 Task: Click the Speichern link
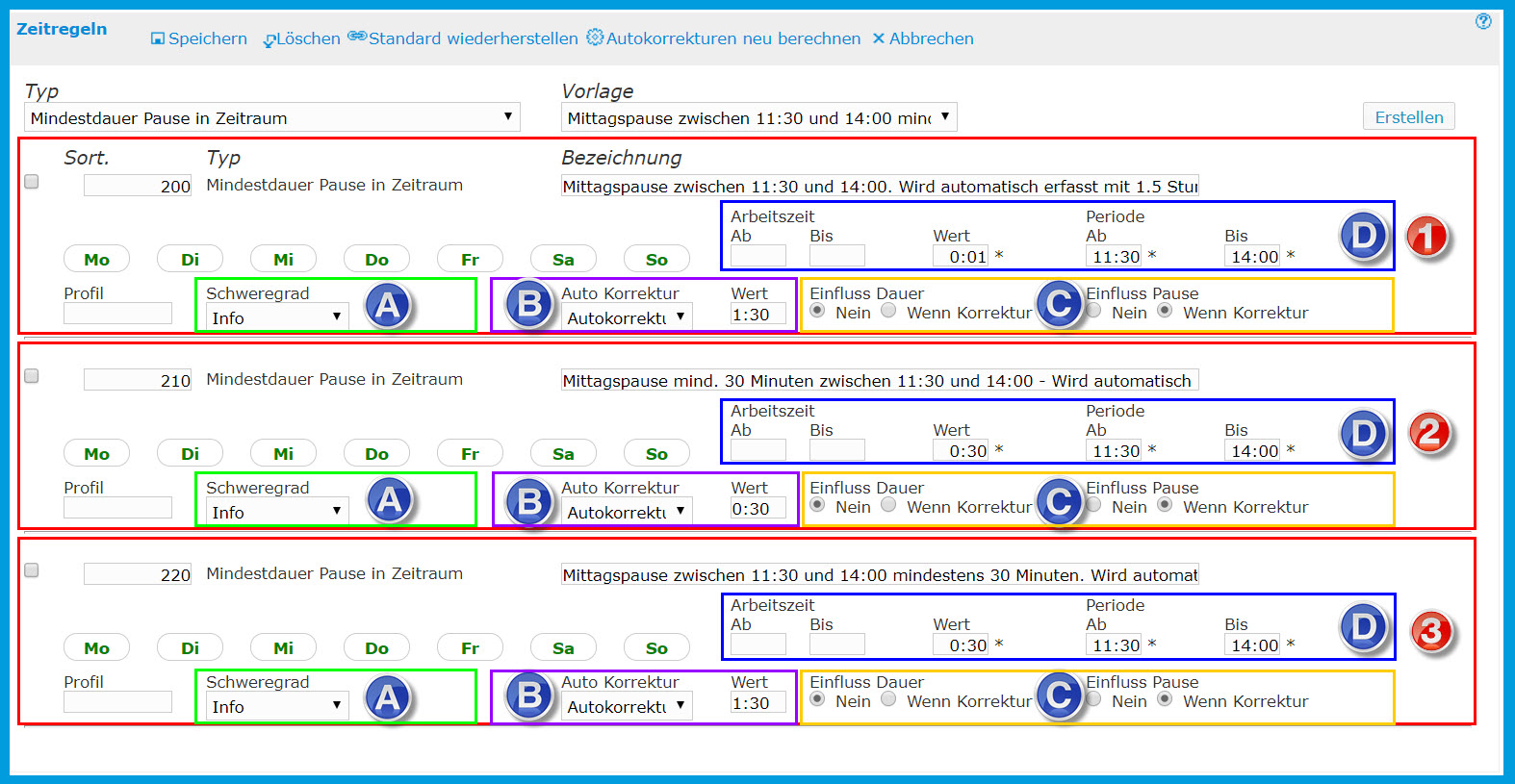tap(208, 38)
